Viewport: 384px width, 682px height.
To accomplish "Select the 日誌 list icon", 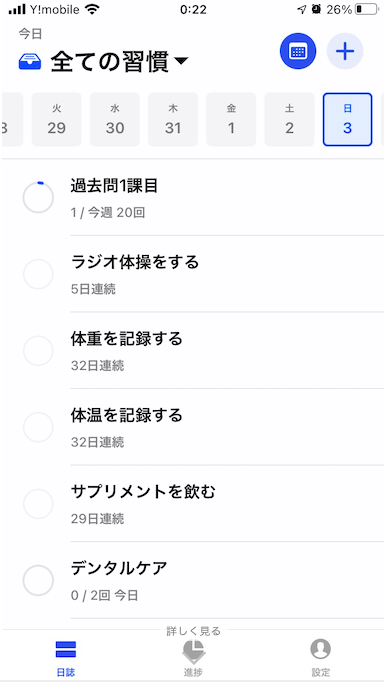I will point(66,649).
